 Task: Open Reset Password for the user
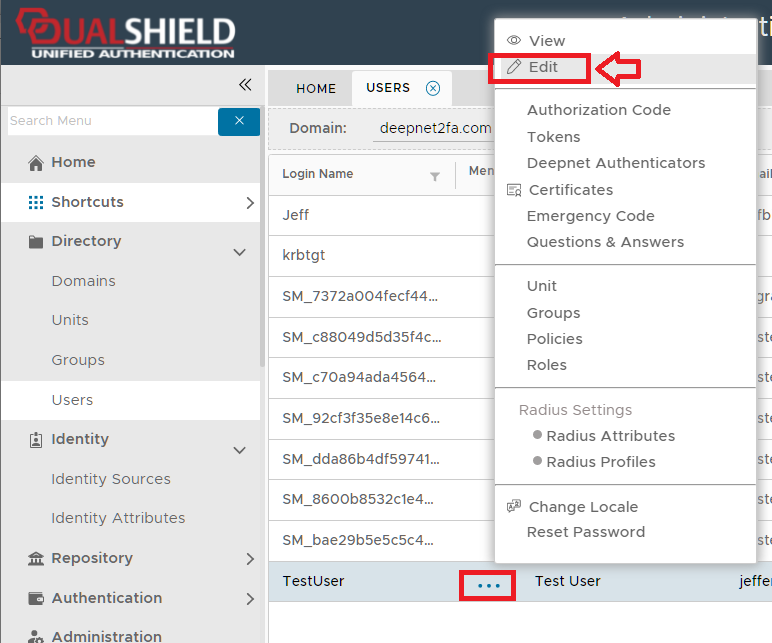tap(585, 532)
